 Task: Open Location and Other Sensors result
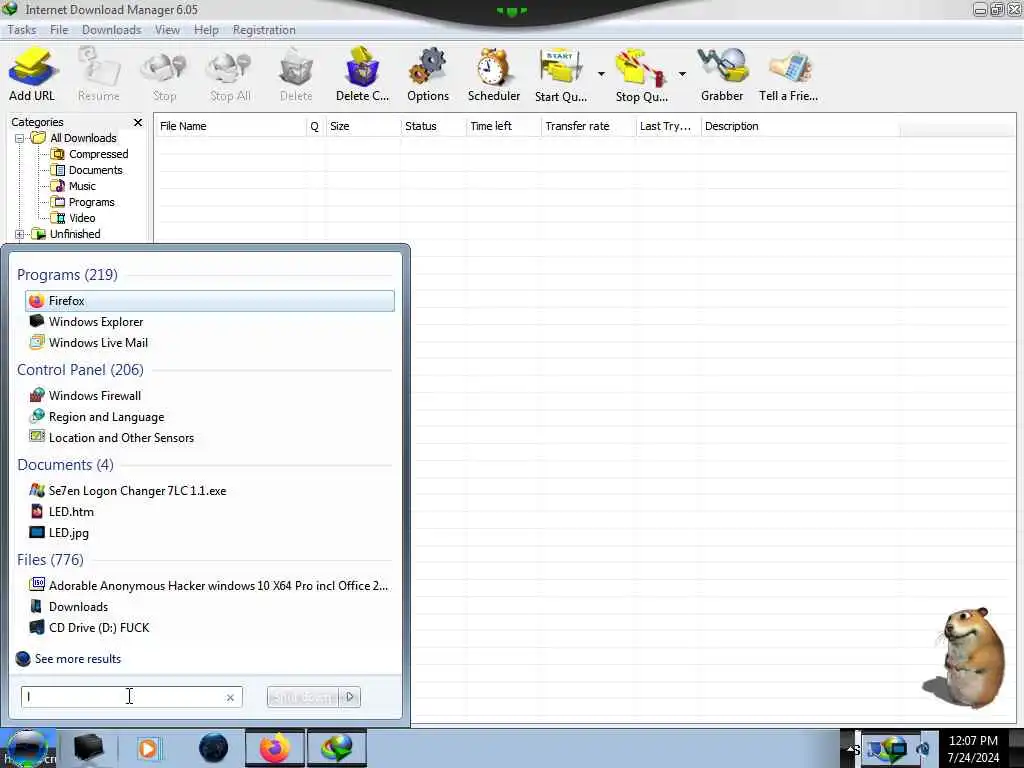click(x=210, y=438)
